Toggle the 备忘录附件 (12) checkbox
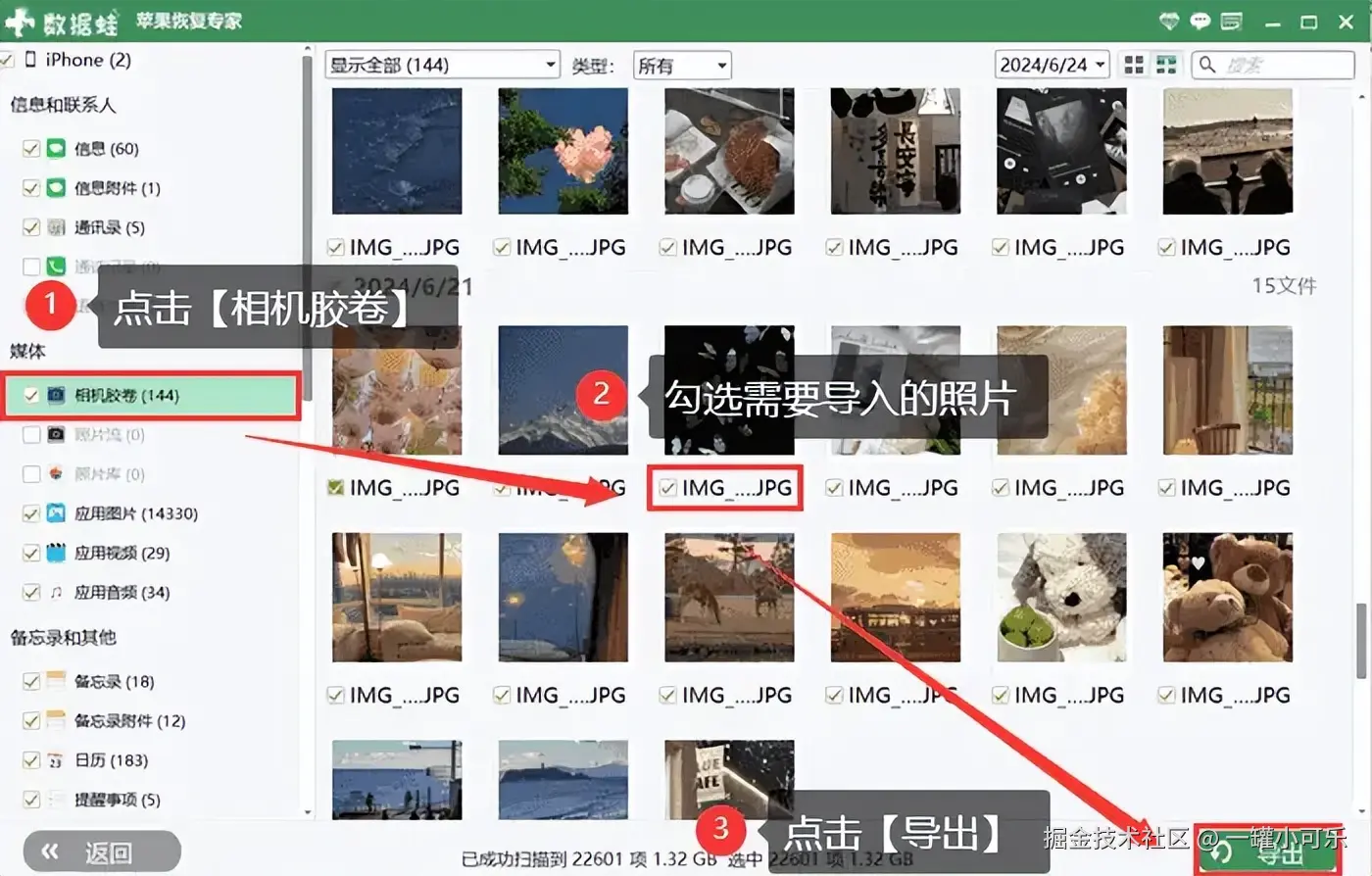This screenshot has height=876, width=1372. 30,720
